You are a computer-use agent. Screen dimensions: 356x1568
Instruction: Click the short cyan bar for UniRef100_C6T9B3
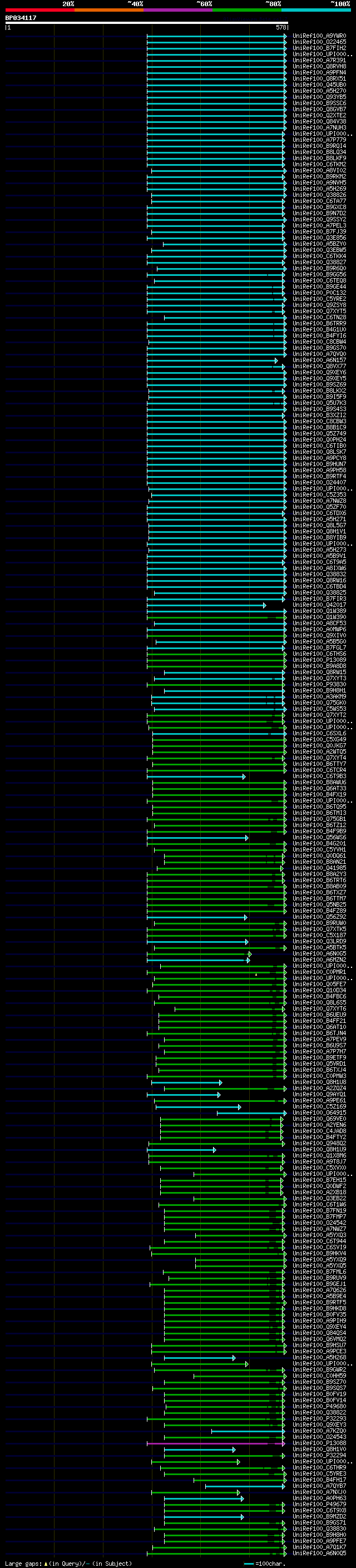[x=196, y=776]
